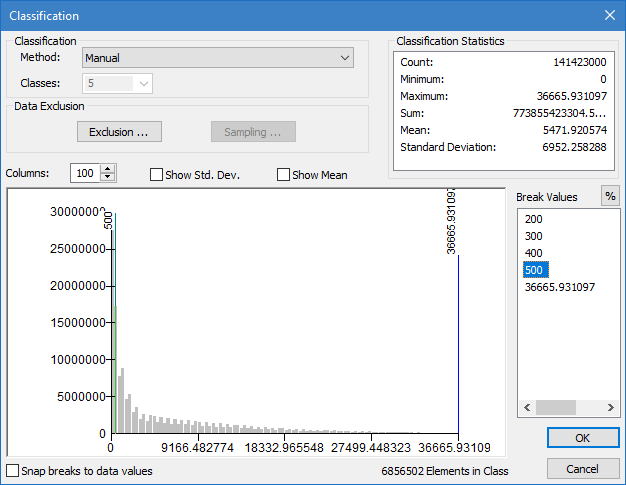Increase Columns count with up arrow

tap(108, 169)
